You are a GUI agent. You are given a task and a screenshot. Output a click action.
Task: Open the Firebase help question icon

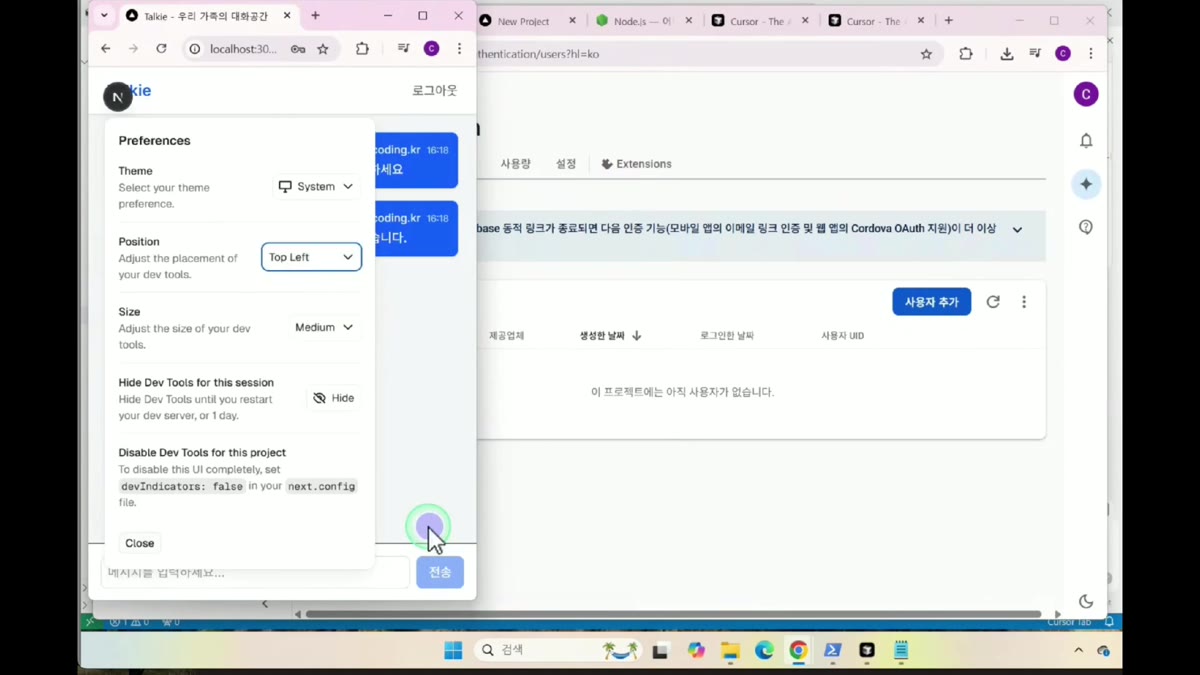[1086, 227]
